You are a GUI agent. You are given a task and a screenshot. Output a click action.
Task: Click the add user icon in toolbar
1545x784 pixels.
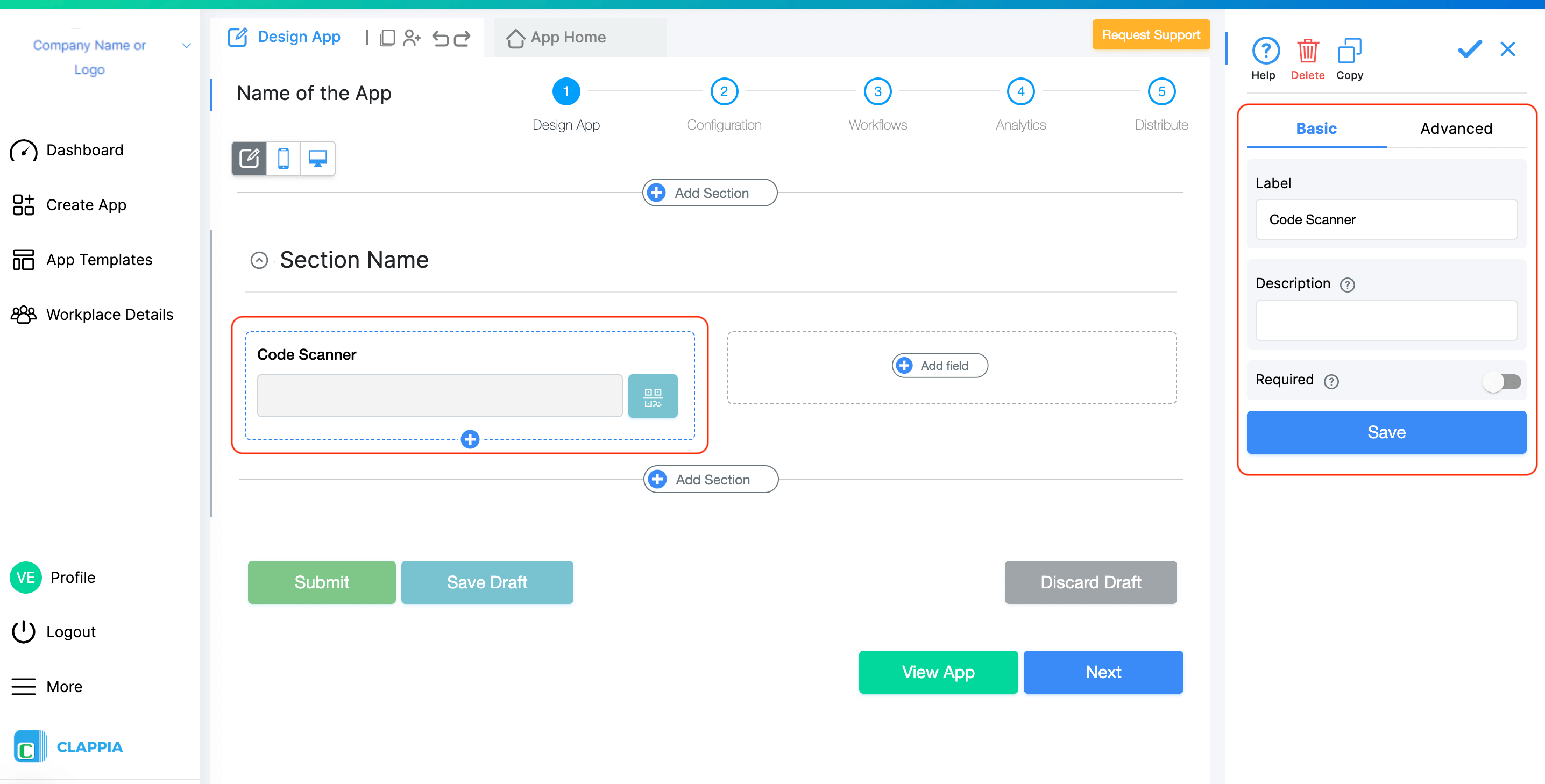coord(412,38)
